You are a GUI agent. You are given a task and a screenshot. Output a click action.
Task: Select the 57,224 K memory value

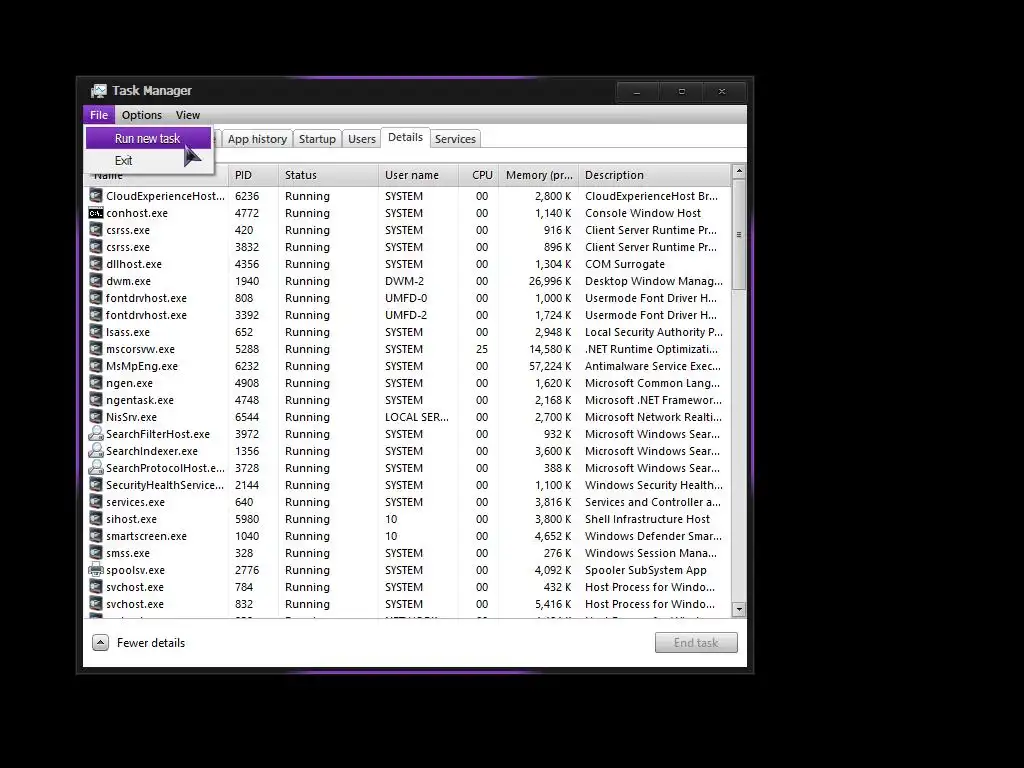click(550, 366)
